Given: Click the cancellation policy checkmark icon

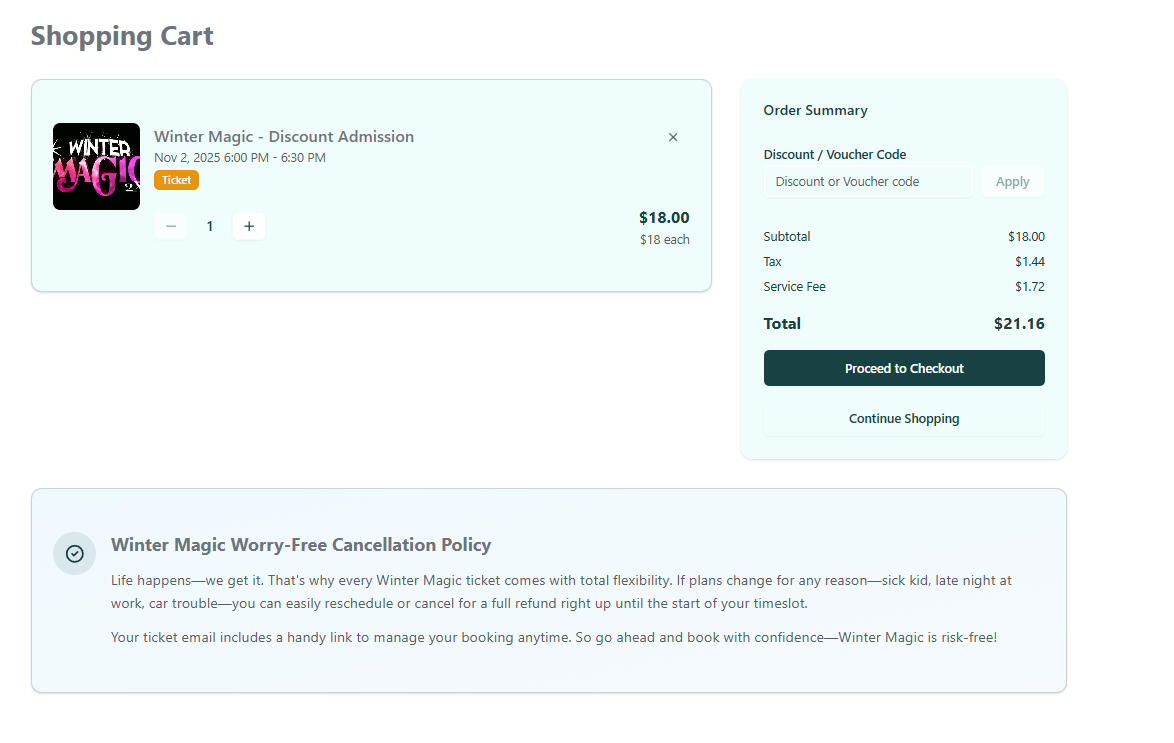Looking at the screenshot, I should tap(74, 554).
